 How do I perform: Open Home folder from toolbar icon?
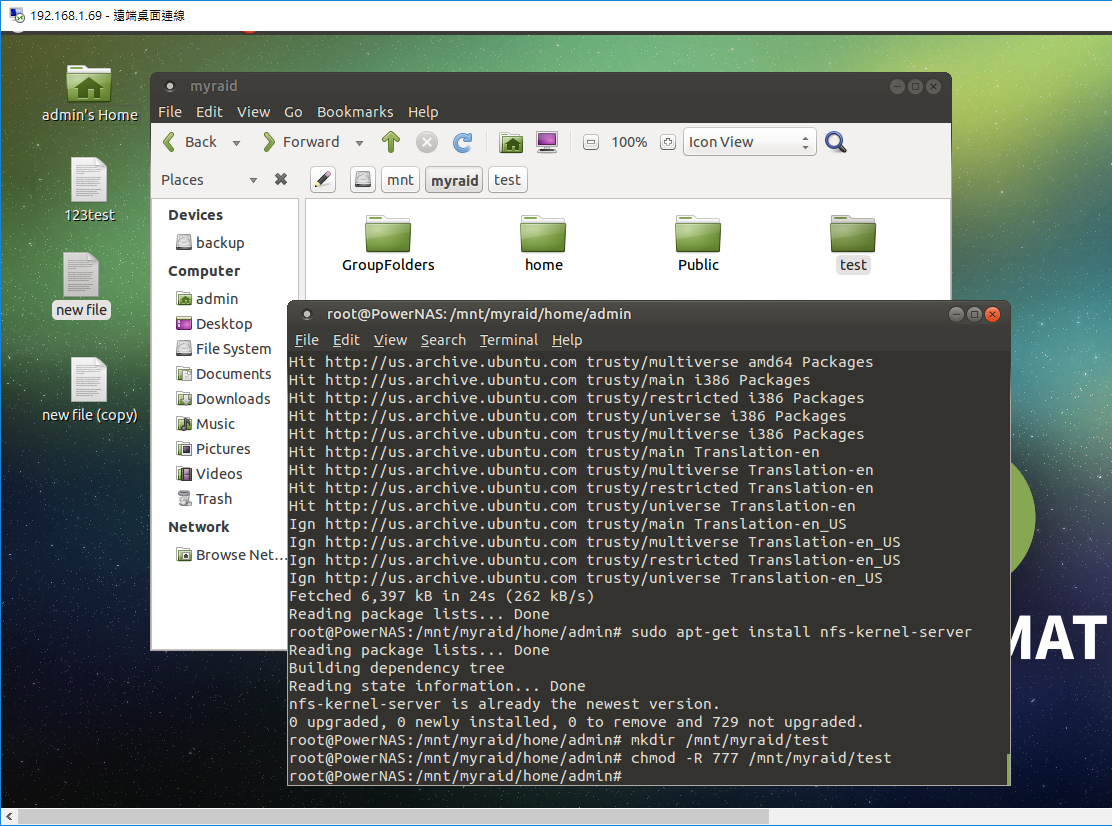tap(511, 143)
